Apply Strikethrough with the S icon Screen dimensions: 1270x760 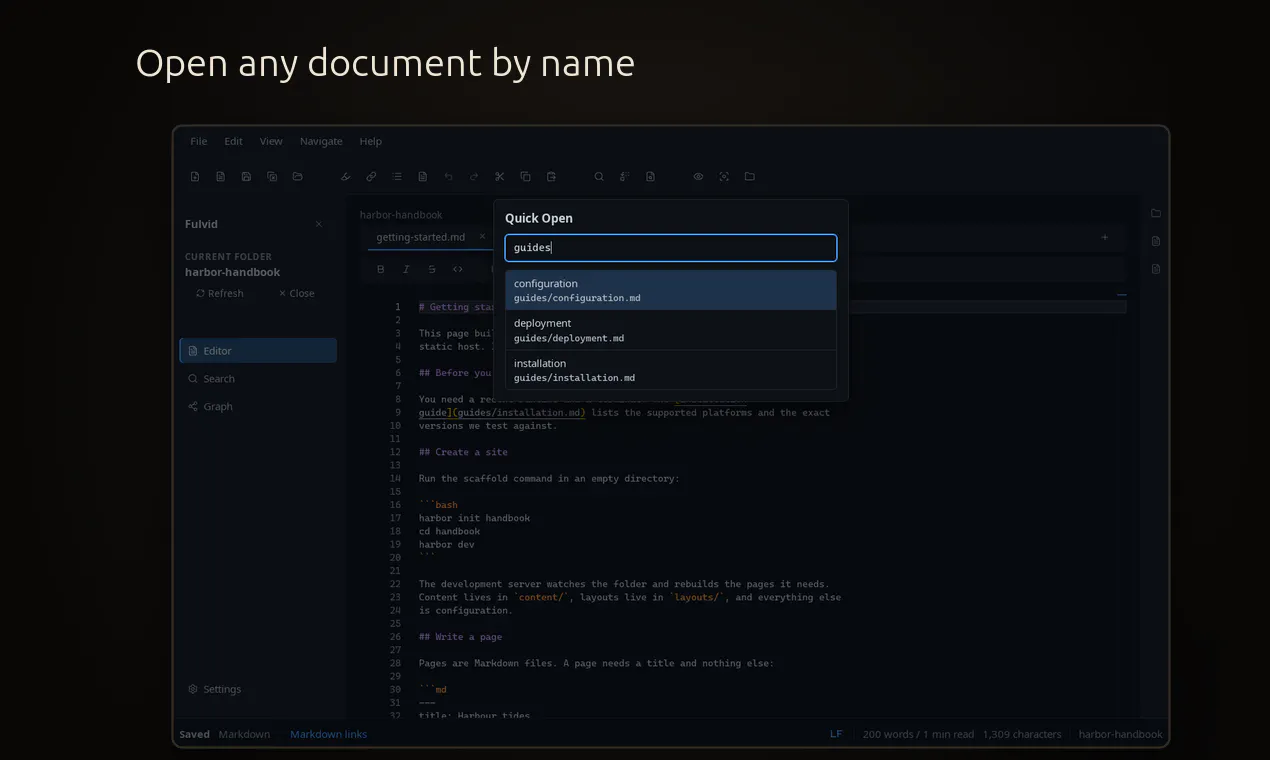pyautogui.click(x=432, y=269)
